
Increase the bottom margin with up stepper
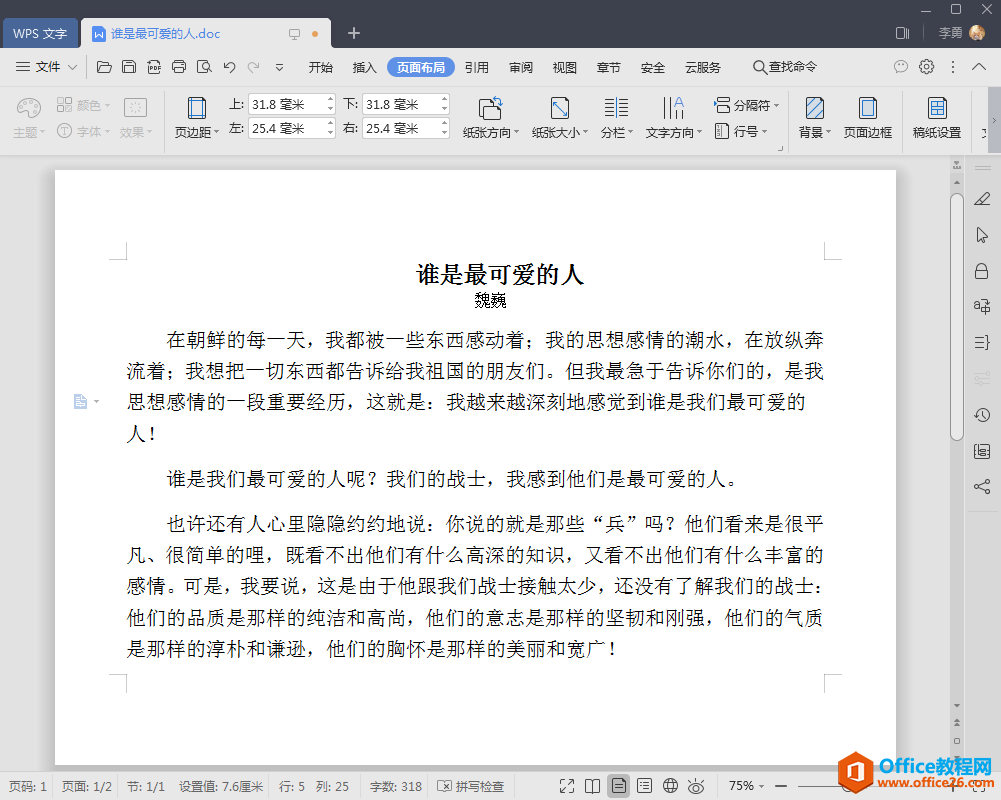pos(444,100)
